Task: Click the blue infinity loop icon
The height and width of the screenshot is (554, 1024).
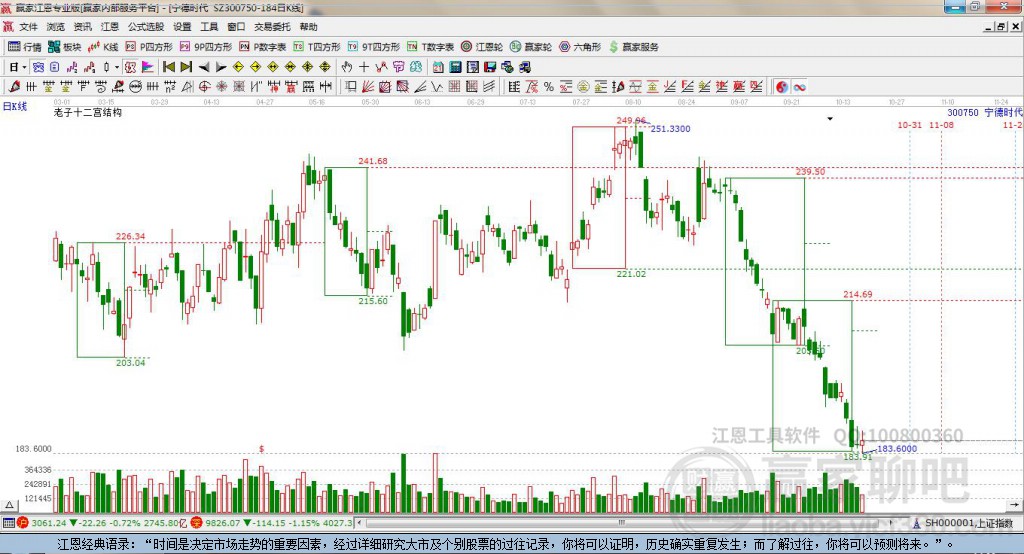Action: [799, 87]
